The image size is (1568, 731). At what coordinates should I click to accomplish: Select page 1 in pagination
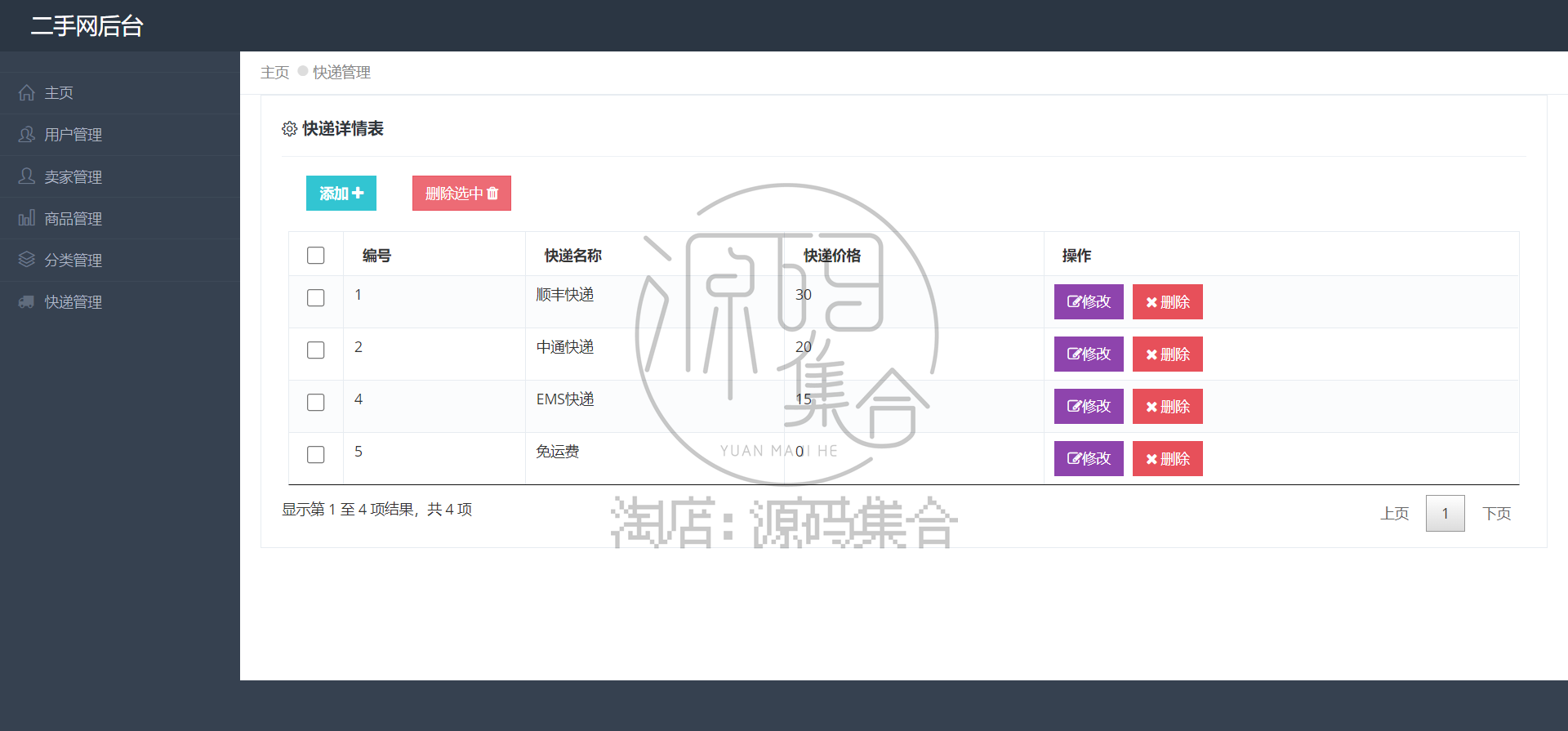coord(1445,514)
